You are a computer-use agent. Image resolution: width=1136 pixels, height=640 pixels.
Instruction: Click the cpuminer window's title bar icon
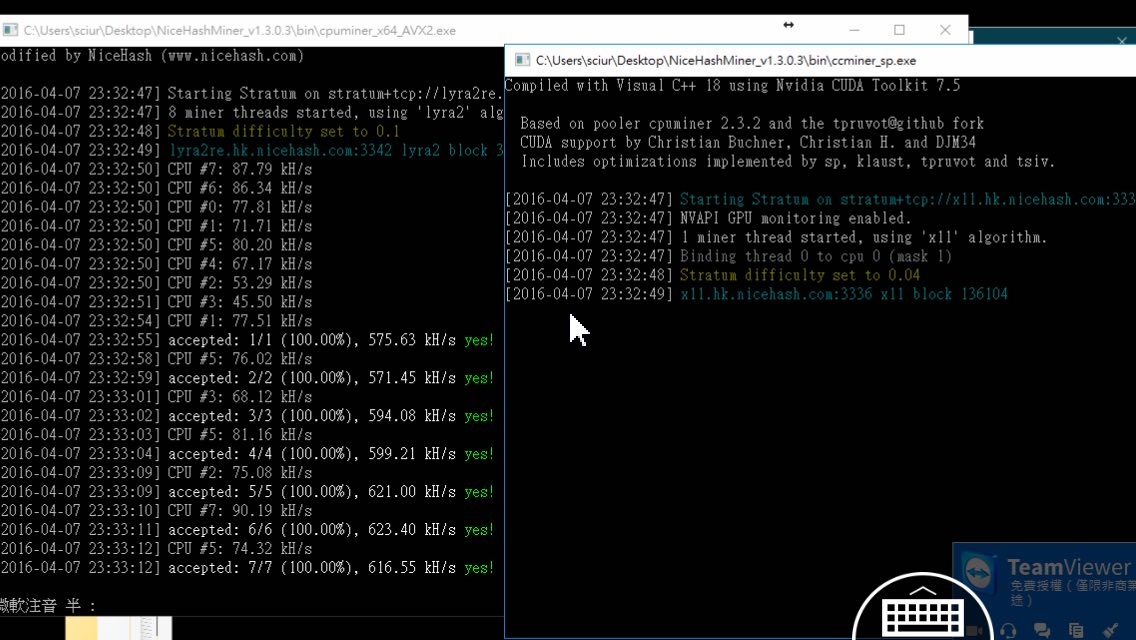coord(10,30)
